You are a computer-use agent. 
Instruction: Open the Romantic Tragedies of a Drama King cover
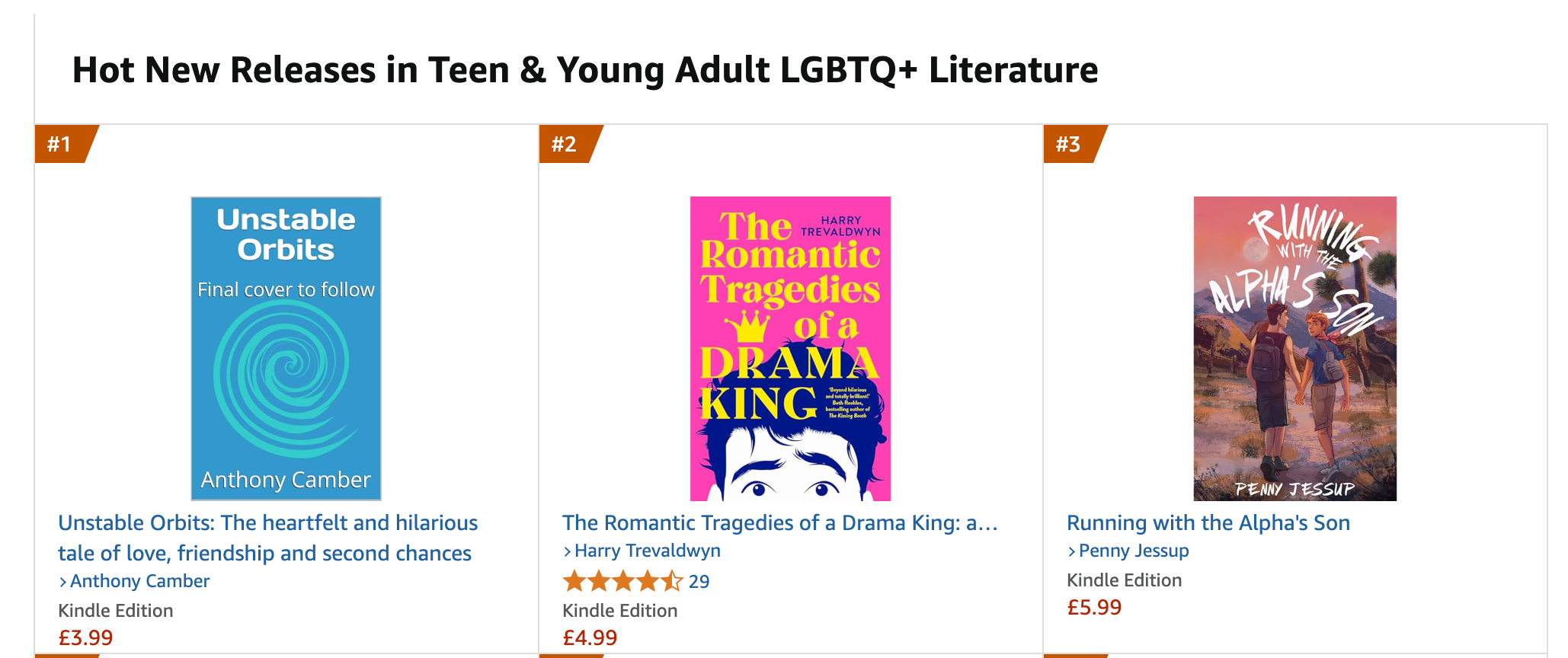(790, 348)
